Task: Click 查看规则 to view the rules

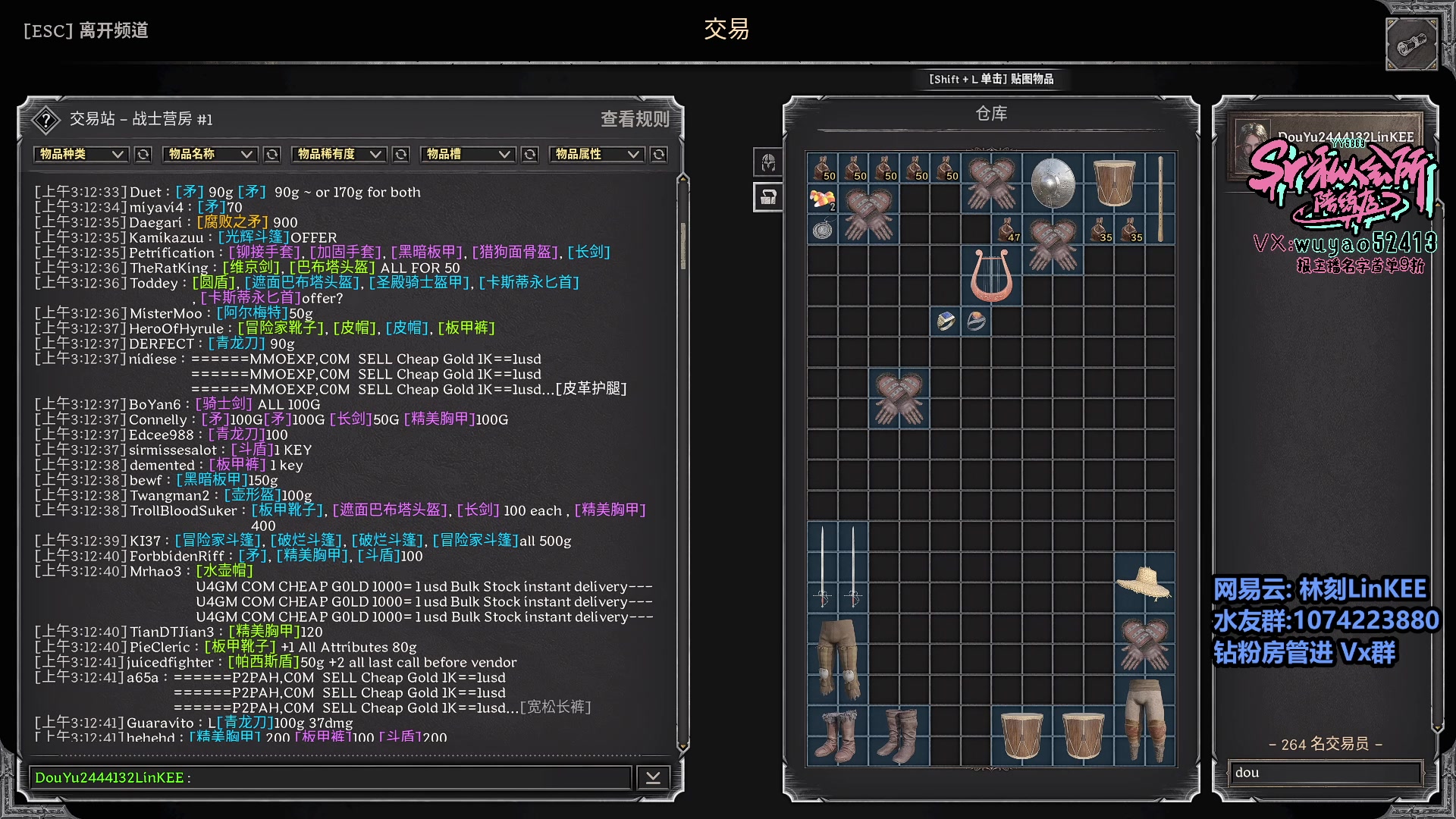Action: click(x=635, y=119)
